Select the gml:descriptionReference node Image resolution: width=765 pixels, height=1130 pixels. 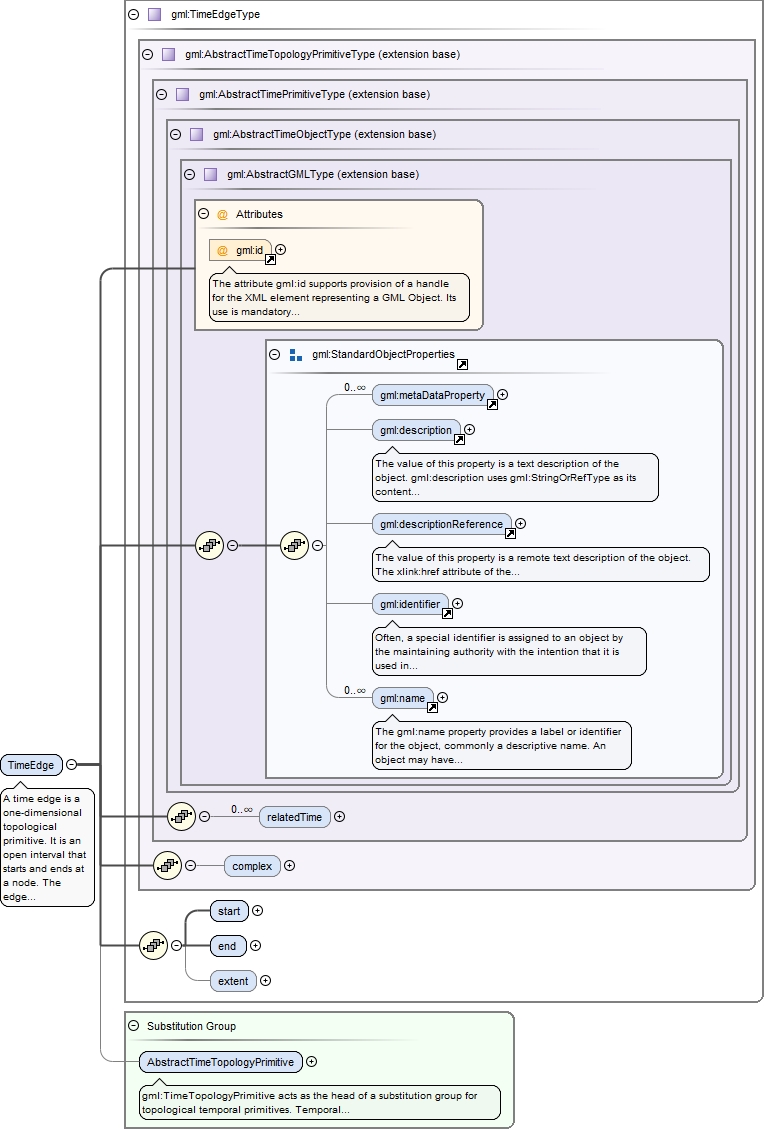[442, 524]
